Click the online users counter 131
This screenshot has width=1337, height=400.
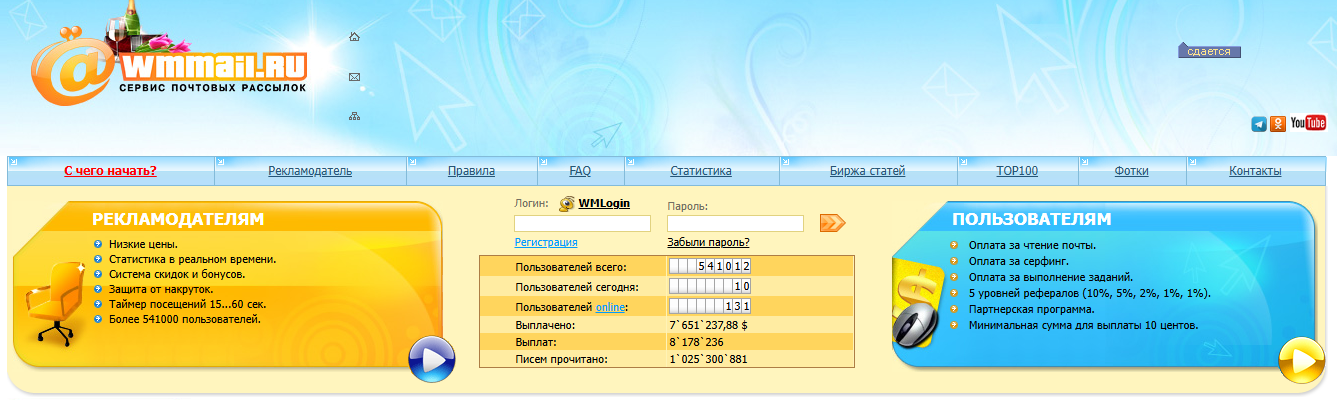click(710, 306)
